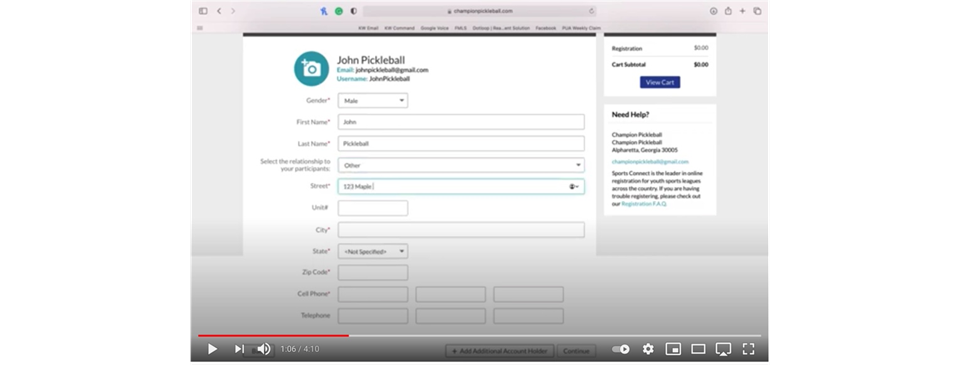Viewport: 960px width, 365px height.
Task: Click the Last Name field
Action: click(x=461, y=143)
